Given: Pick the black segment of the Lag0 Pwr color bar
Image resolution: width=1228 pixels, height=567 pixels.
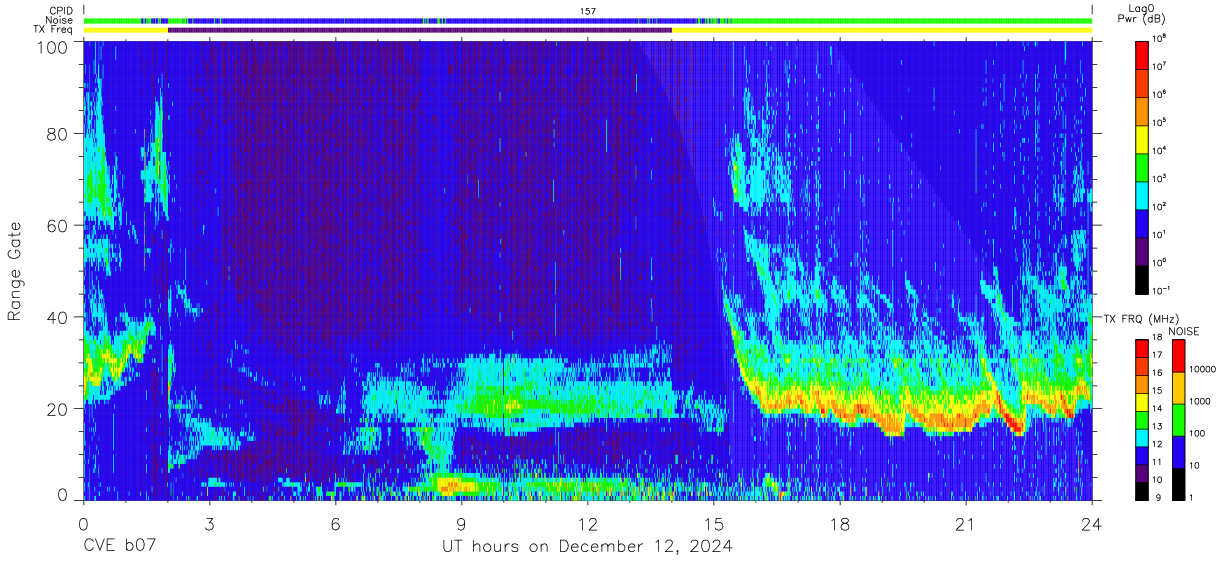Looking at the screenshot, I should [1141, 279].
